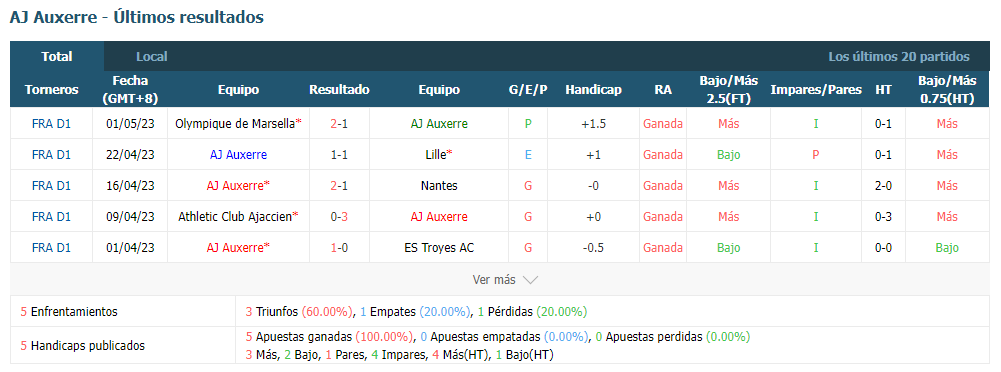The height and width of the screenshot is (372, 1001).
Task: Expand the Ver más chevron
Action: point(530,279)
